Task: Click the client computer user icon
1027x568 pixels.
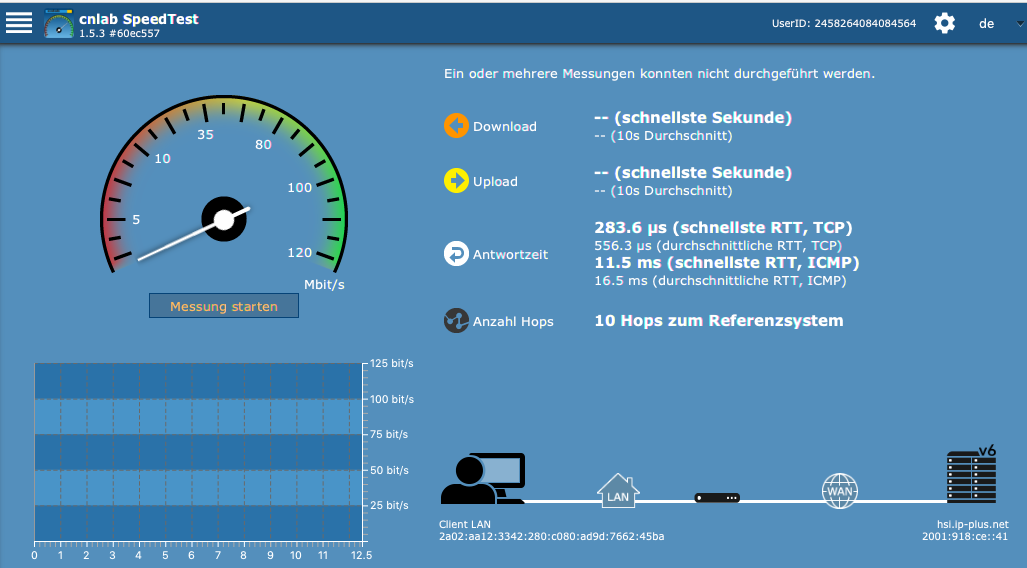Action: pyautogui.click(x=482, y=480)
